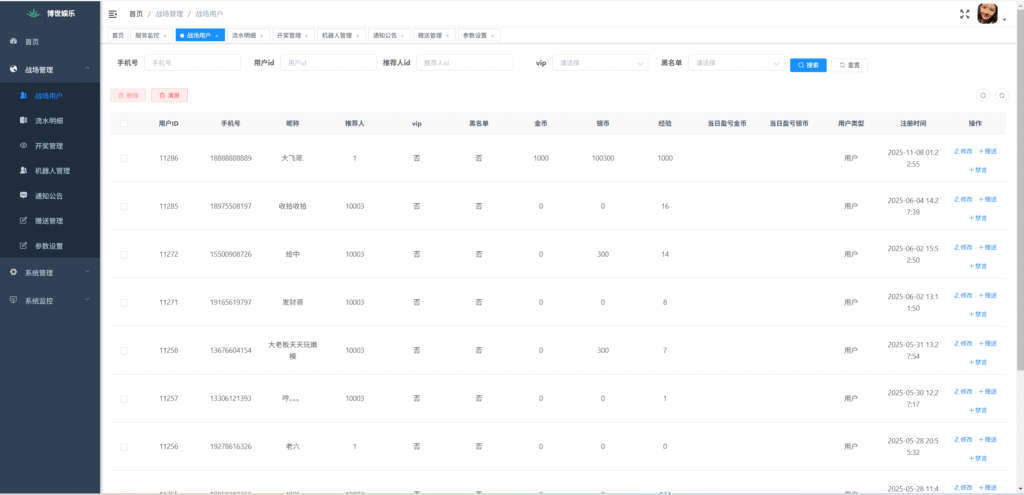Open the 黑名单 dropdown
This screenshot has width=1024, height=495.
pos(737,63)
